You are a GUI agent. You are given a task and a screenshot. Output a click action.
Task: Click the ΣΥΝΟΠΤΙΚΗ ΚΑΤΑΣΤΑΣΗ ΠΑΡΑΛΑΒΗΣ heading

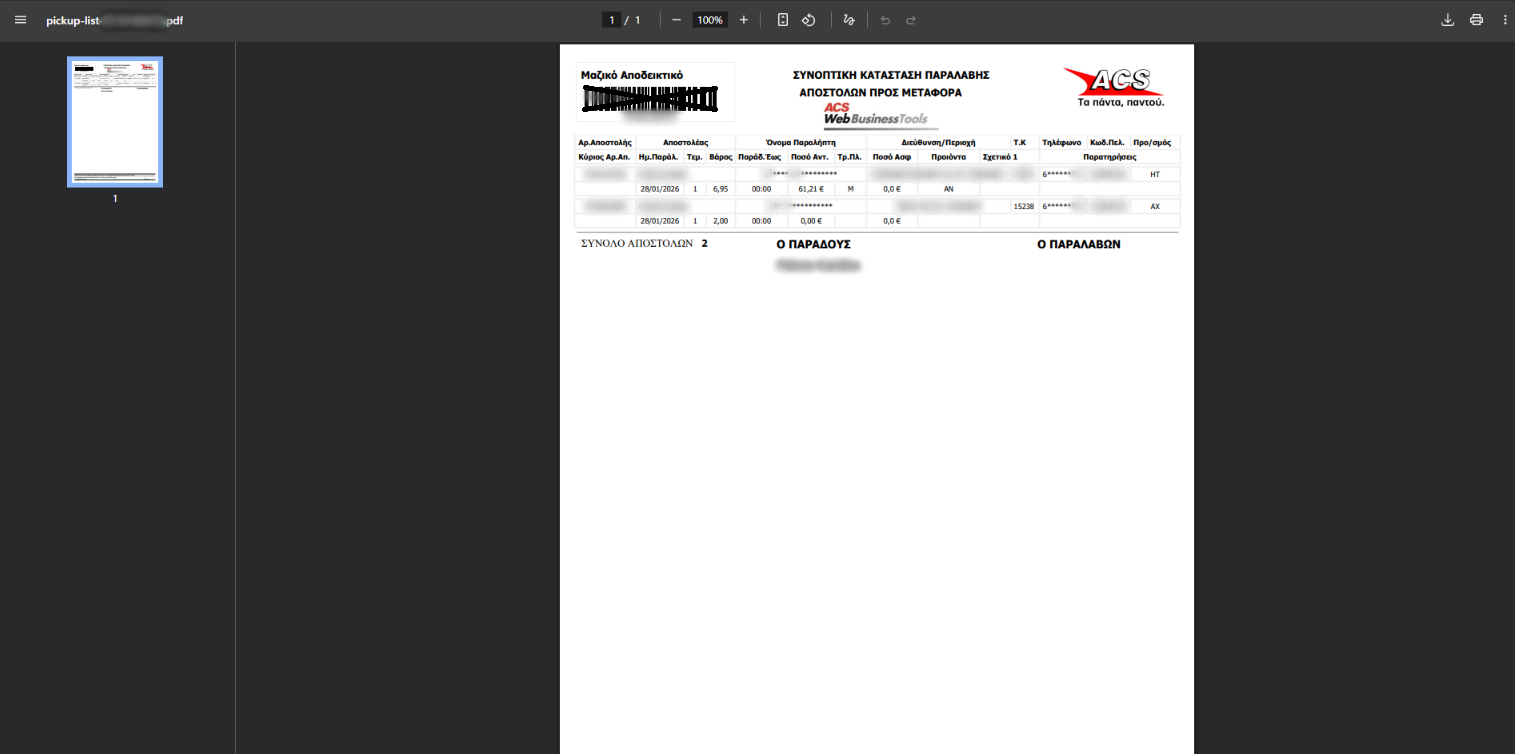click(890, 75)
